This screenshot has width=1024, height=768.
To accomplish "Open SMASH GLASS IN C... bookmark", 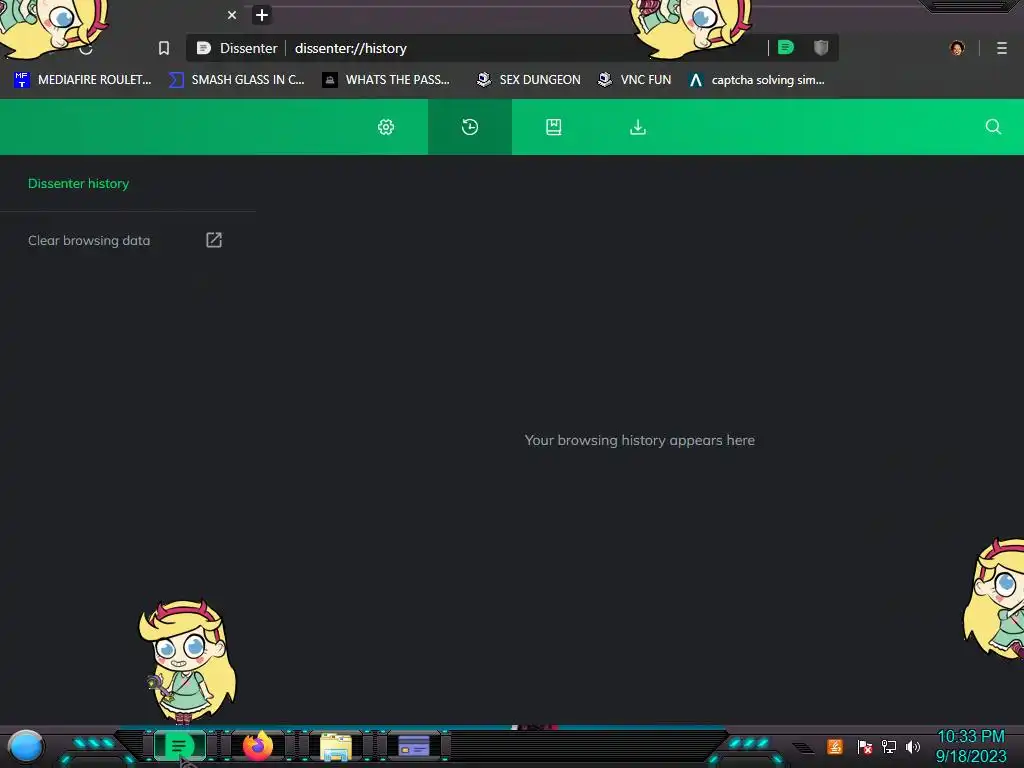I will (x=236, y=80).
